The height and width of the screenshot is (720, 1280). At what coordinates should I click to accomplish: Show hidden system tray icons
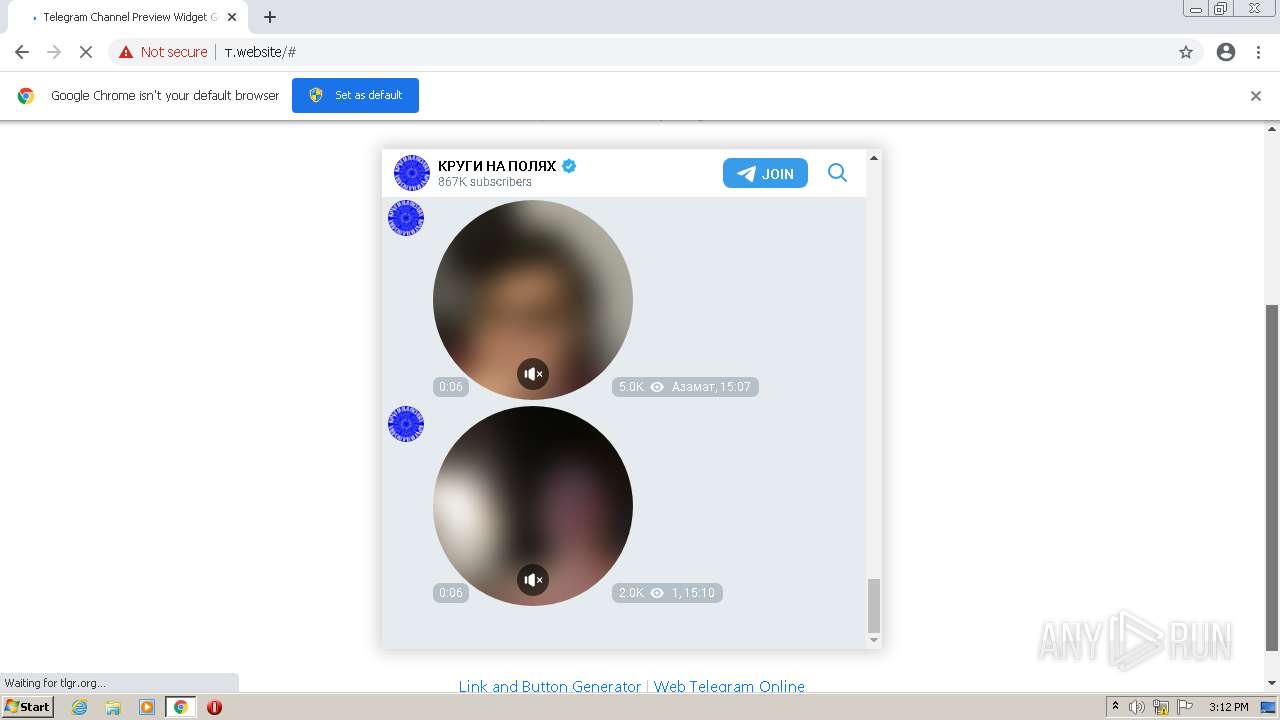(x=1115, y=707)
